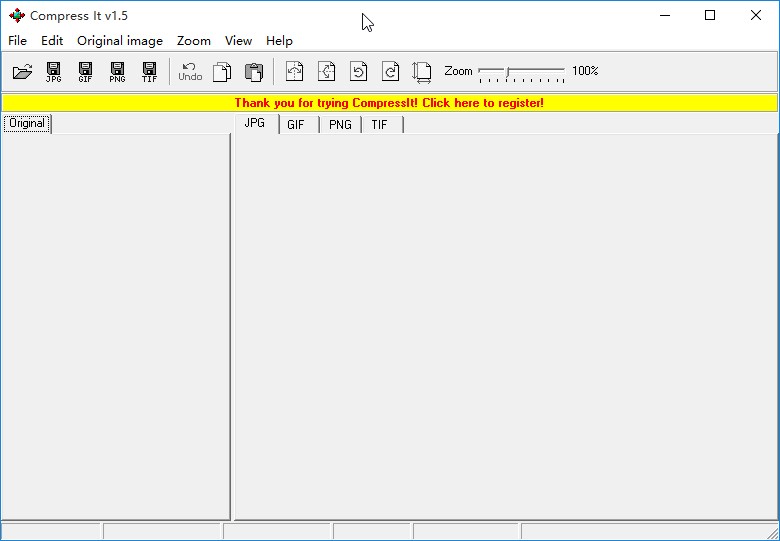The width and height of the screenshot is (780, 541).
Task: Save image as GIF from toolbar
Action: click(x=86, y=72)
